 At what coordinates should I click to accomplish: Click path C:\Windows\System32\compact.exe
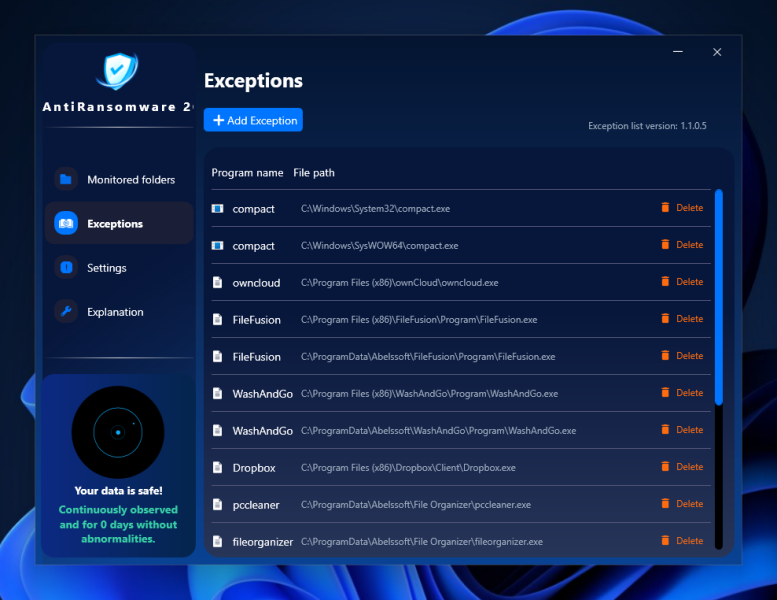click(376, 209)
